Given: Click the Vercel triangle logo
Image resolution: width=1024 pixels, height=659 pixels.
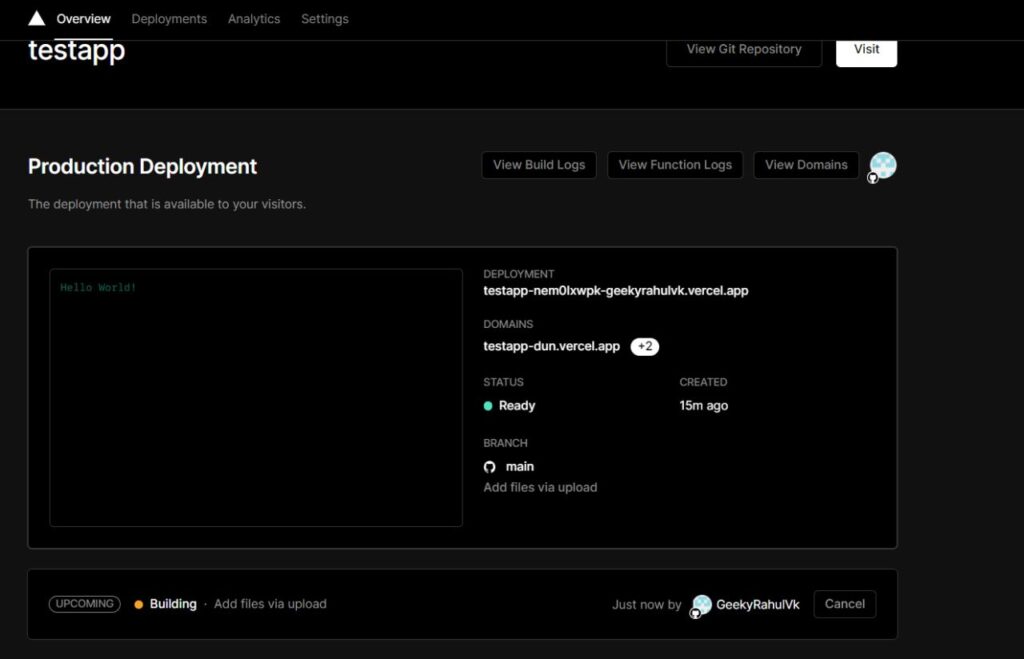Looking at the screenshot, I should (36, 18).
